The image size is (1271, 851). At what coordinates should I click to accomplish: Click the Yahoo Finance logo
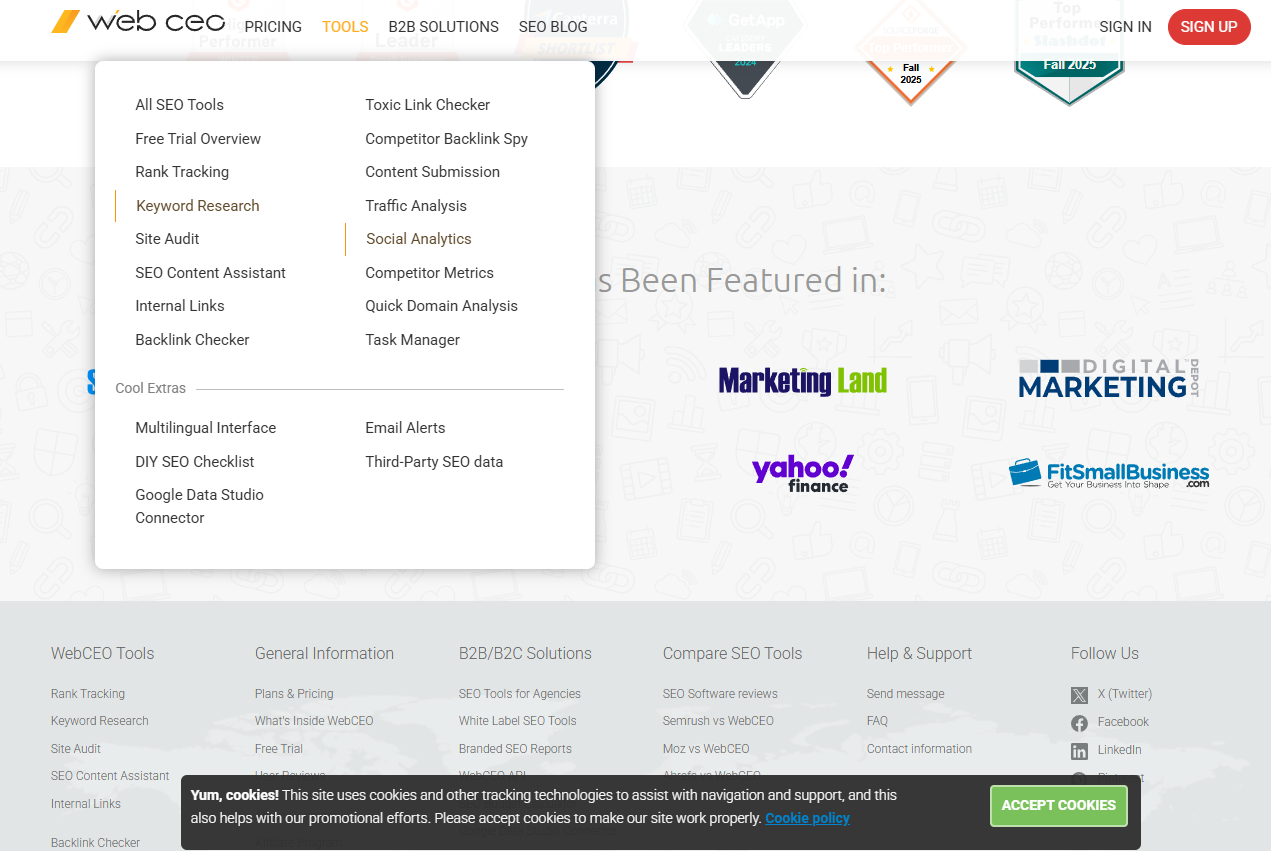pos(802,471)
